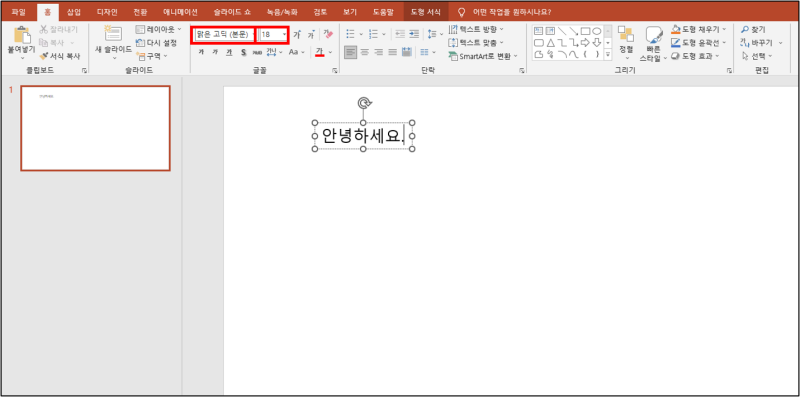The width and height of the screenshot is (800, 397).
Task: Toggle italic formatting
Action: pyautogui.click(x=215, y=52)
